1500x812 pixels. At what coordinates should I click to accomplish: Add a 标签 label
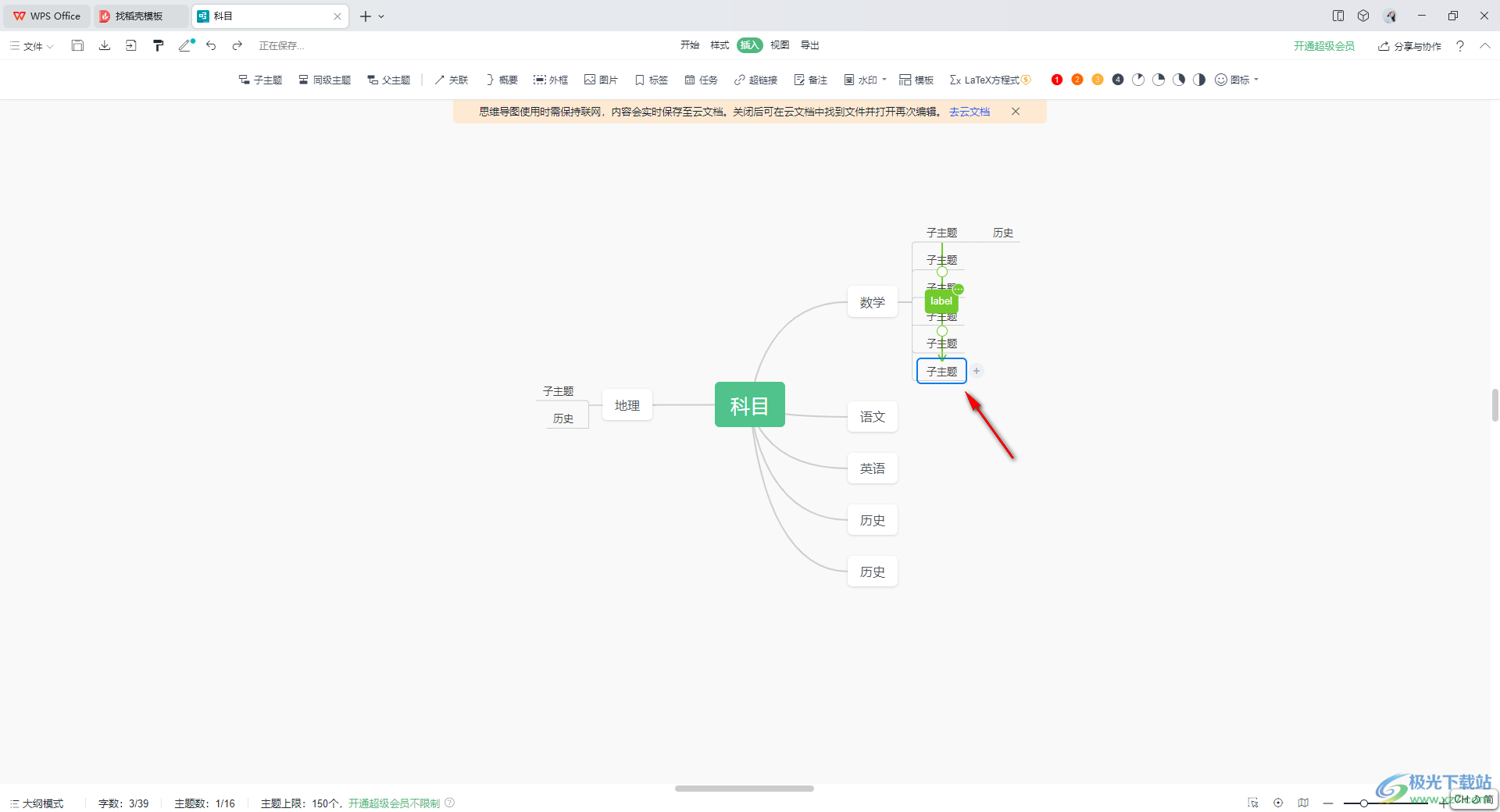click(x=652, y=80)
